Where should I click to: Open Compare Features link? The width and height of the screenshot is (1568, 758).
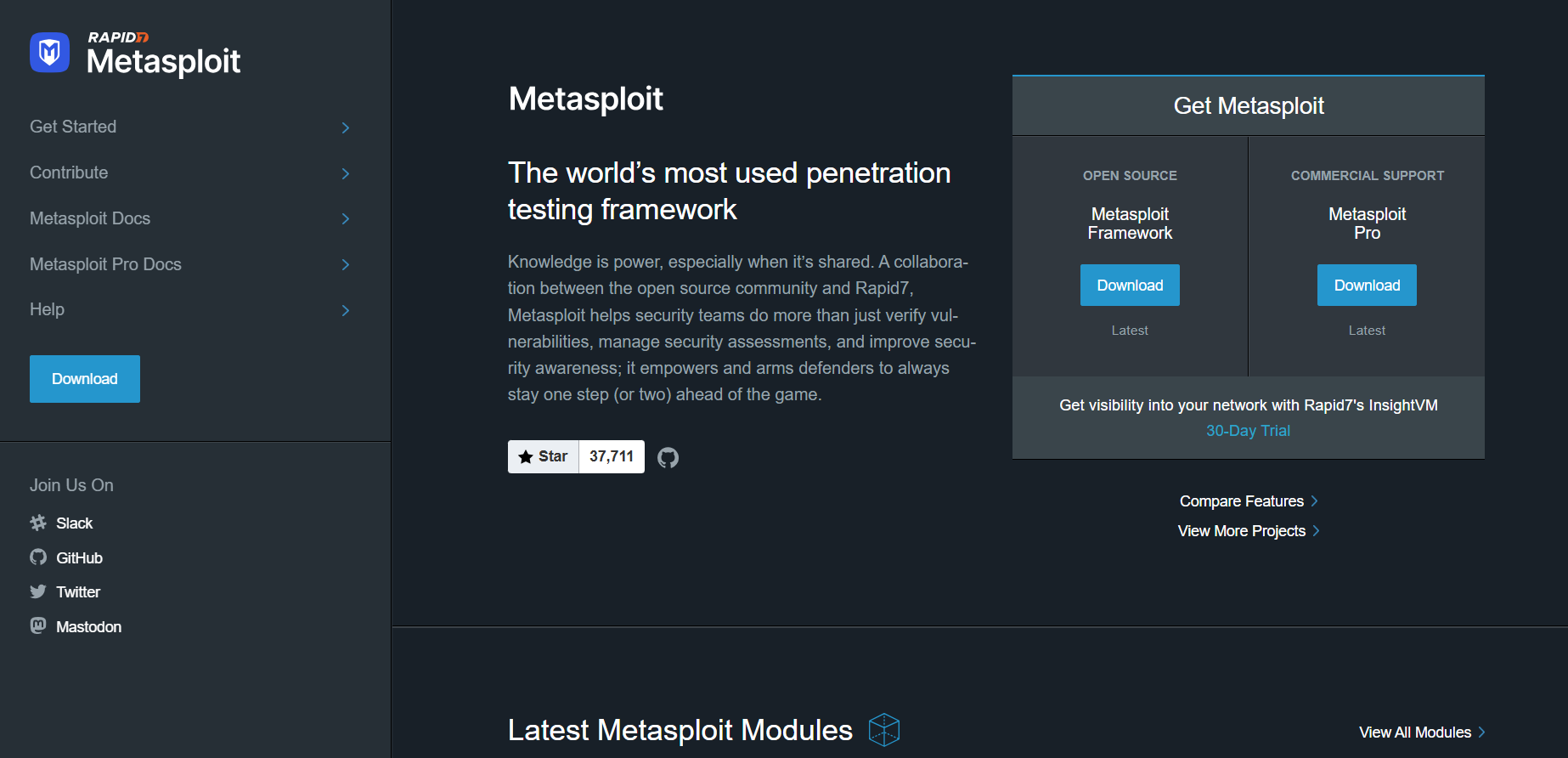point(1241,501)
